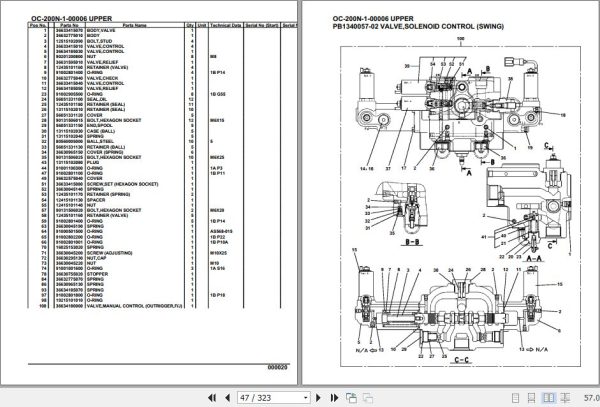The height and width of the screenshot is (407, 600).
Task: Open the page number dropdown arrow
Action: click(x=305, y=398)
